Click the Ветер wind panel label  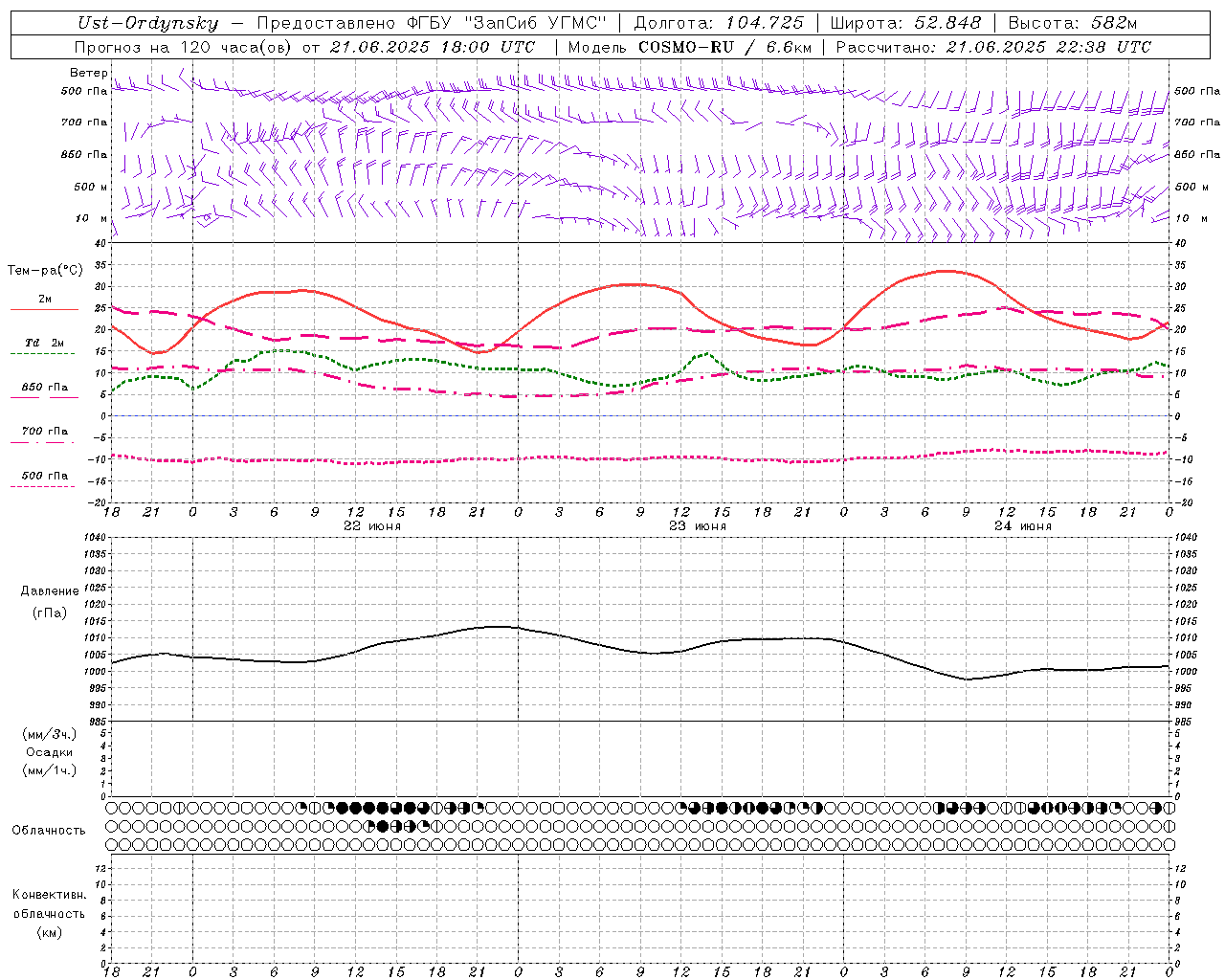click(88, 73)
